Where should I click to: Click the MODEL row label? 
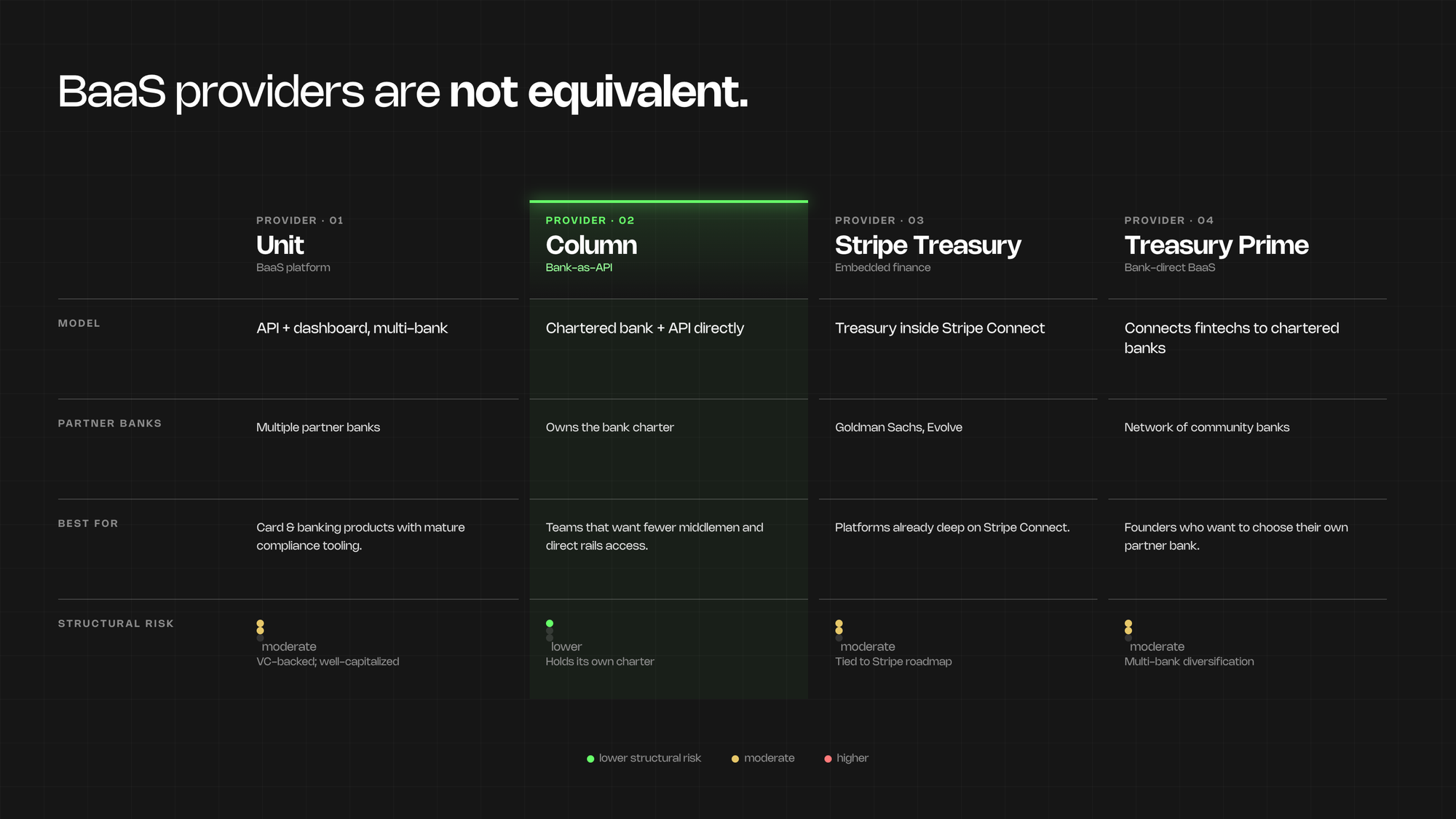(x=79, y=323)
